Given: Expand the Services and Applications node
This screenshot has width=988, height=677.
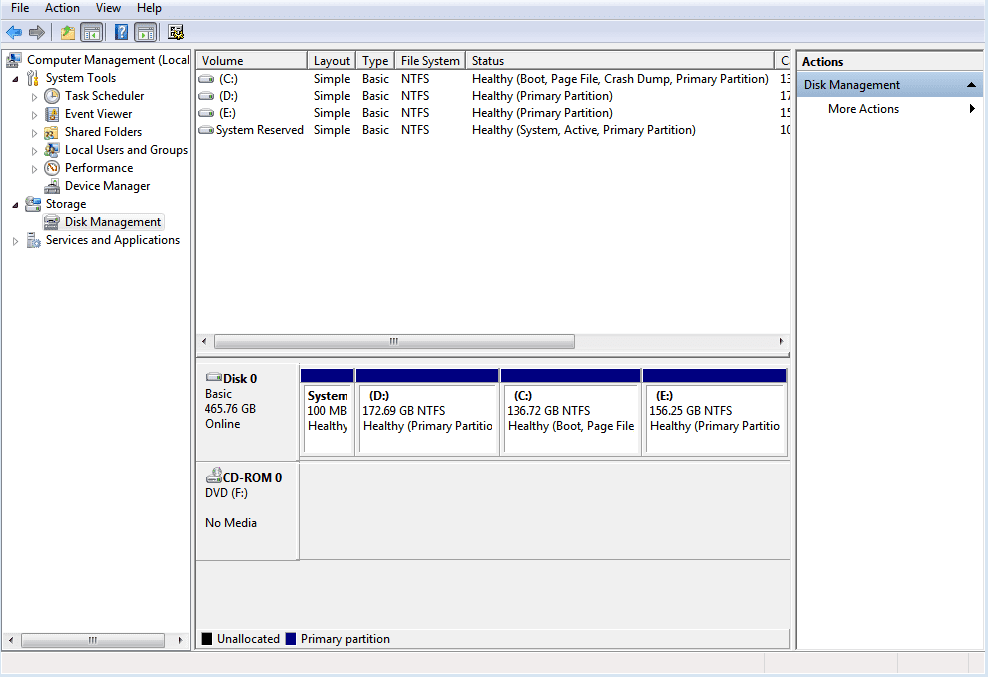Looking at the screenshot, I should [x=15, y=239].
